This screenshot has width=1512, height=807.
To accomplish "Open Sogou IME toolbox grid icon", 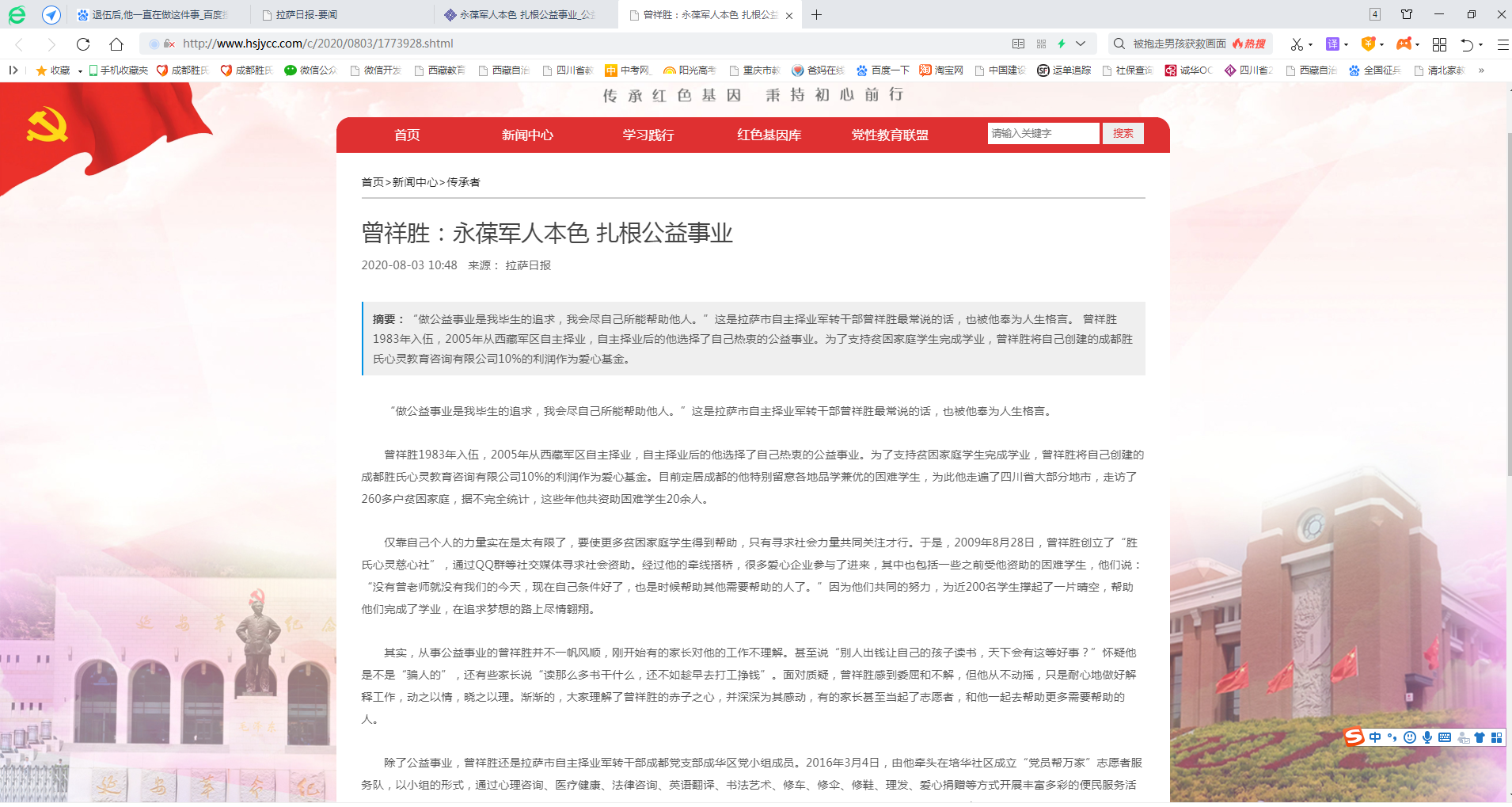I will [1496, 737].
